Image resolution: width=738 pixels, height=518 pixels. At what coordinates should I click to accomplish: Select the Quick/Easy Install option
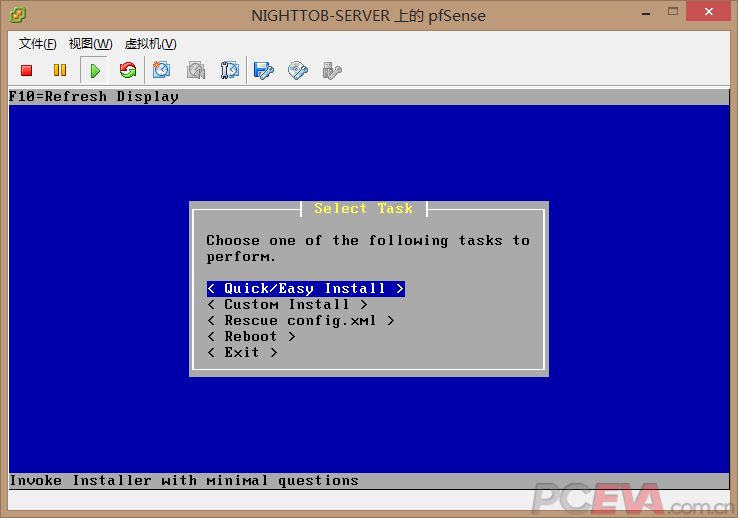click(x=305, y=289)
